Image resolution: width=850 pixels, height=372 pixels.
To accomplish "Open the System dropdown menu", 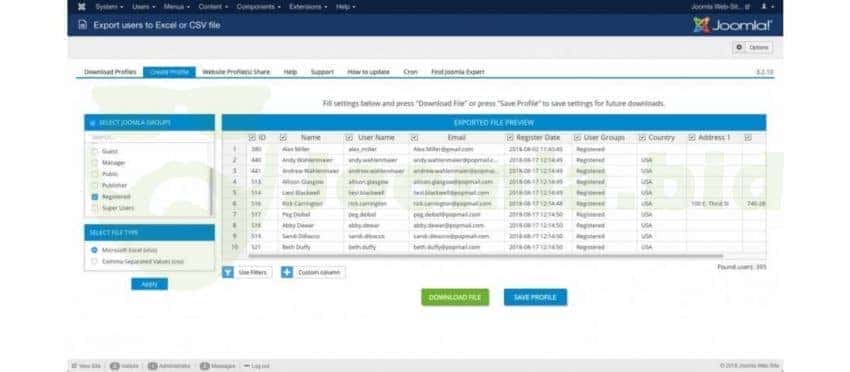I will pos(109,7).
